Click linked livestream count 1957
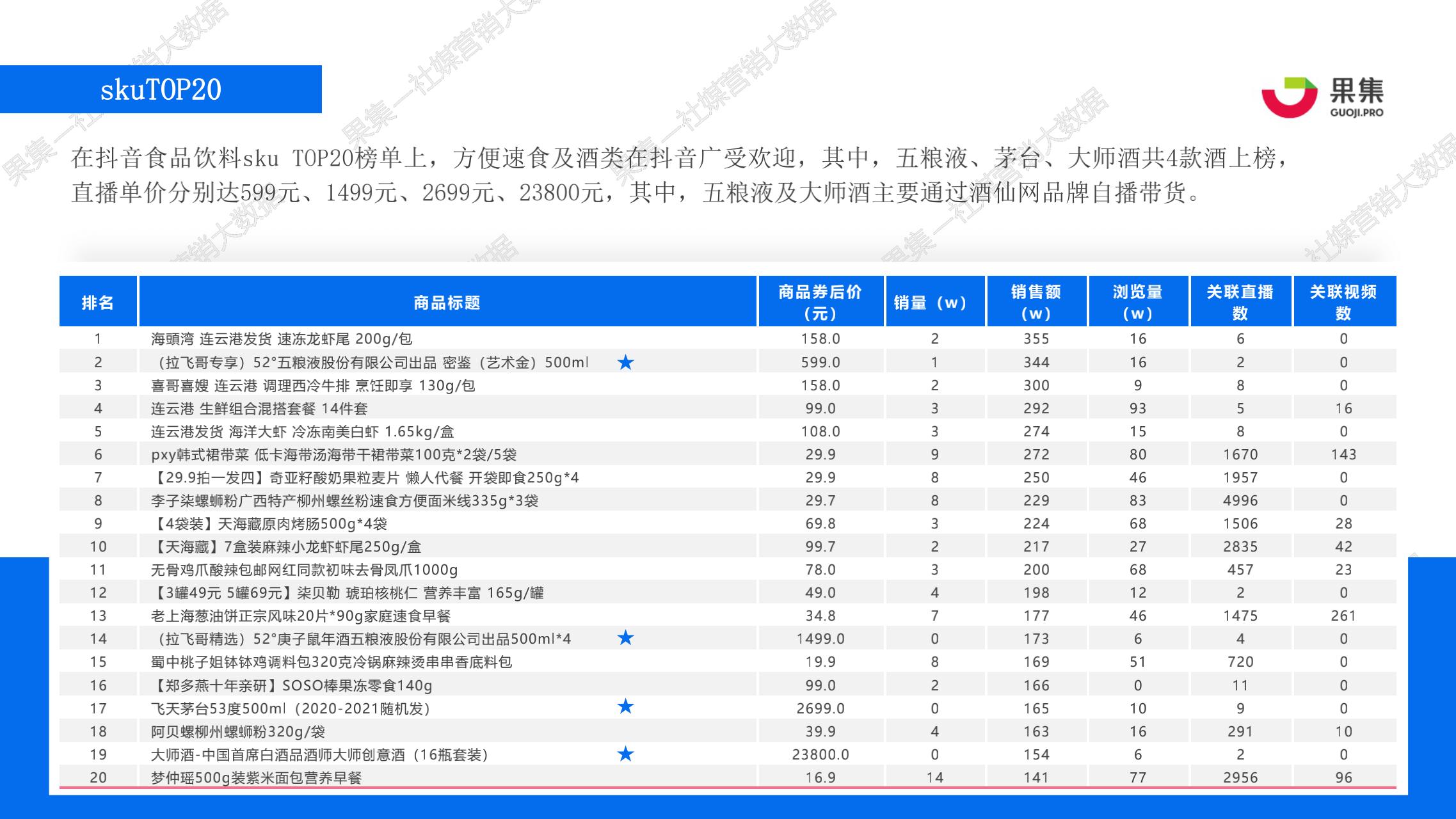Image resolution: width=1456 pixels, height=819 pixels. [1240, 478]
